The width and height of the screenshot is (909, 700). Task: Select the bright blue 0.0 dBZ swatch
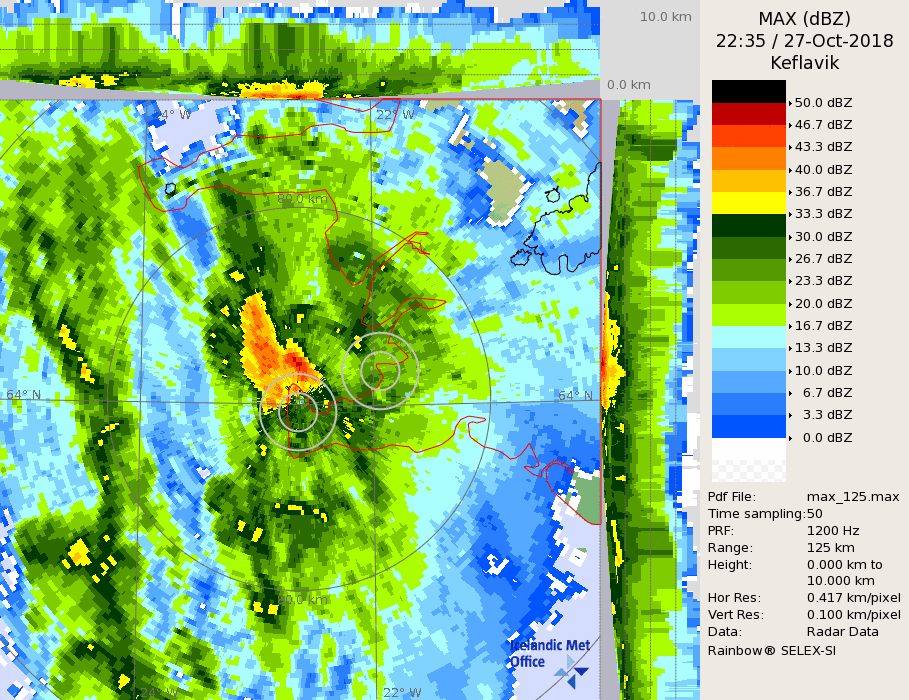(x=748, y=426)
